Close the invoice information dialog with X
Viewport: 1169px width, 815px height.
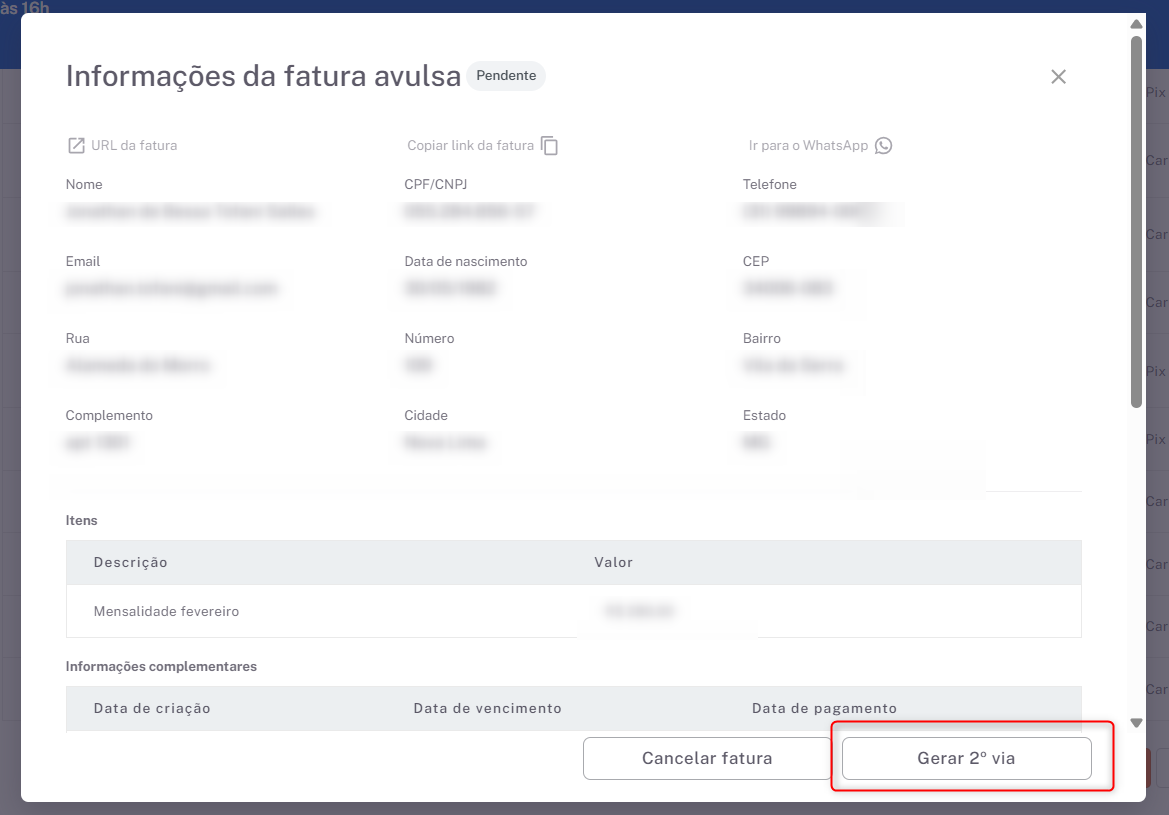[x=1058, y=77]
